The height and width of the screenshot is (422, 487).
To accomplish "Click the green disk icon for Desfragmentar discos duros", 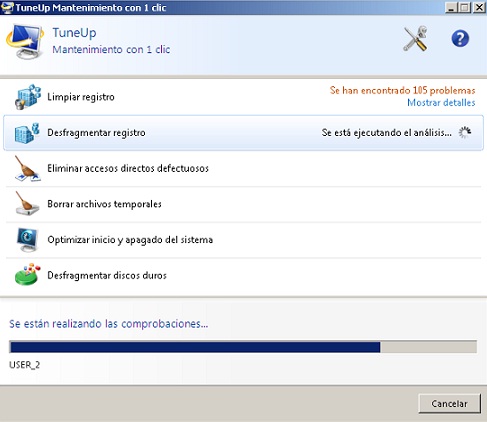I will pyautogui.click(x=27, y=275).
